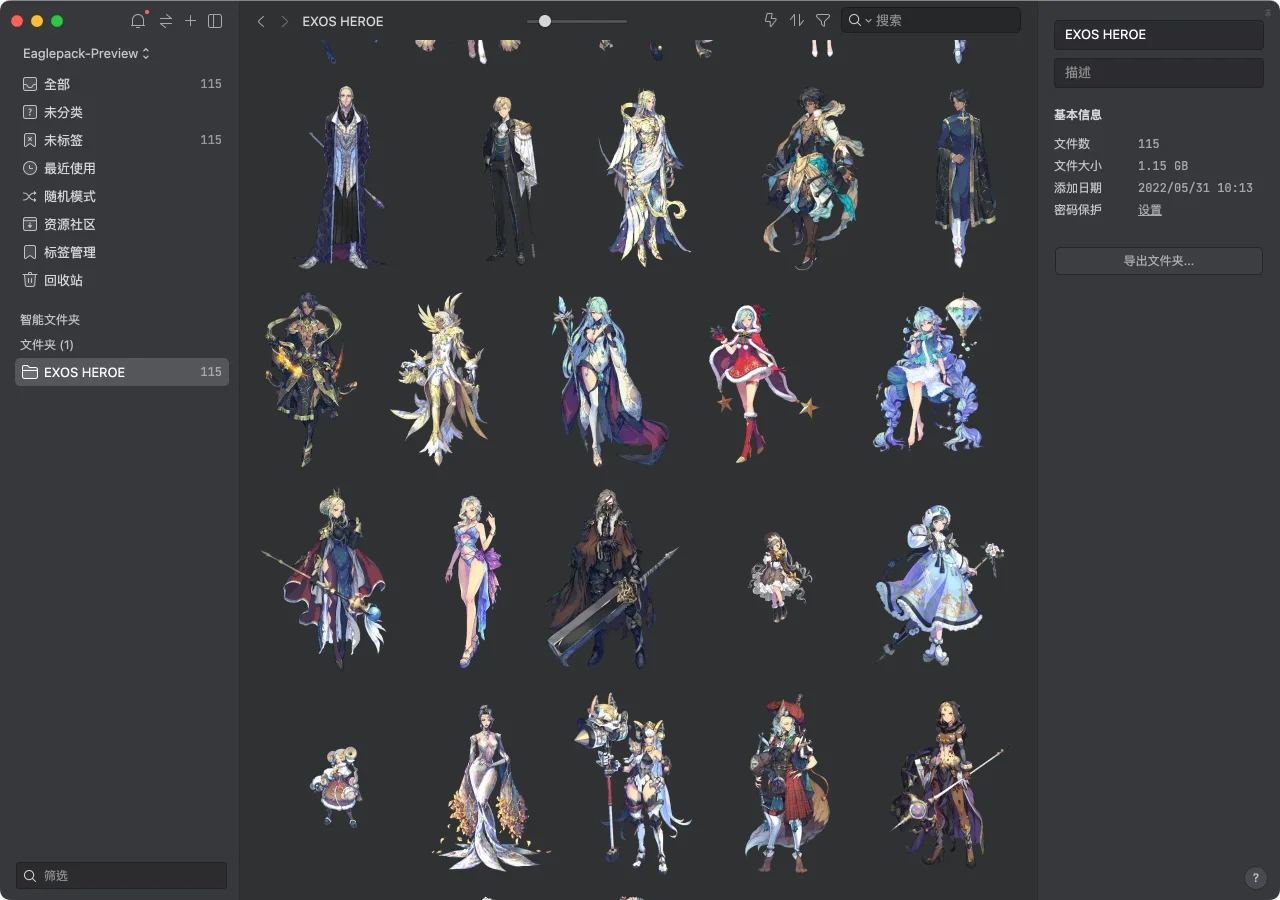Select the armored girl with wolf-head hammer thumbnail
This screenshot has height=900, width=1280.
632,782
